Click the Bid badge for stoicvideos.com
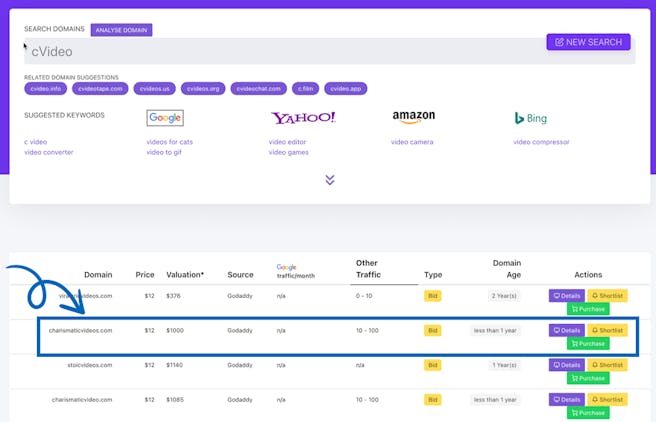Viewport: 656px width, 422px height. (x=433, y=365)
